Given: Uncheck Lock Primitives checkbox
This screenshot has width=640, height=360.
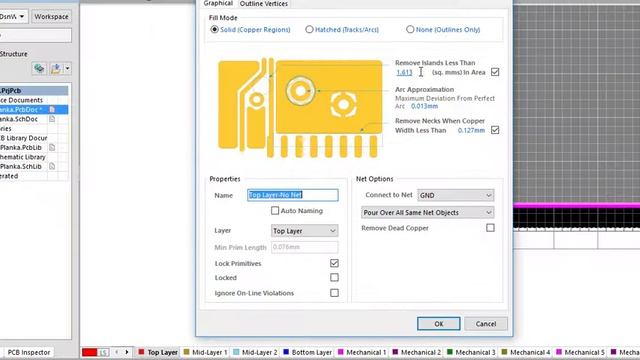Looking at the screenshot, I should [334, 263].
